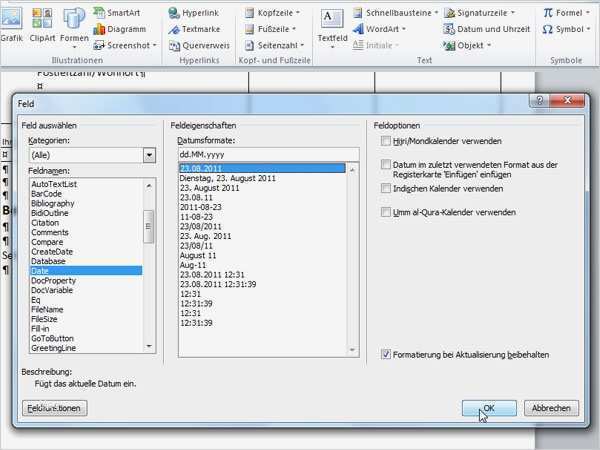Insert a Querverweis cross-reference
This screenshot has width=600, height=450.
pos(199,46)
